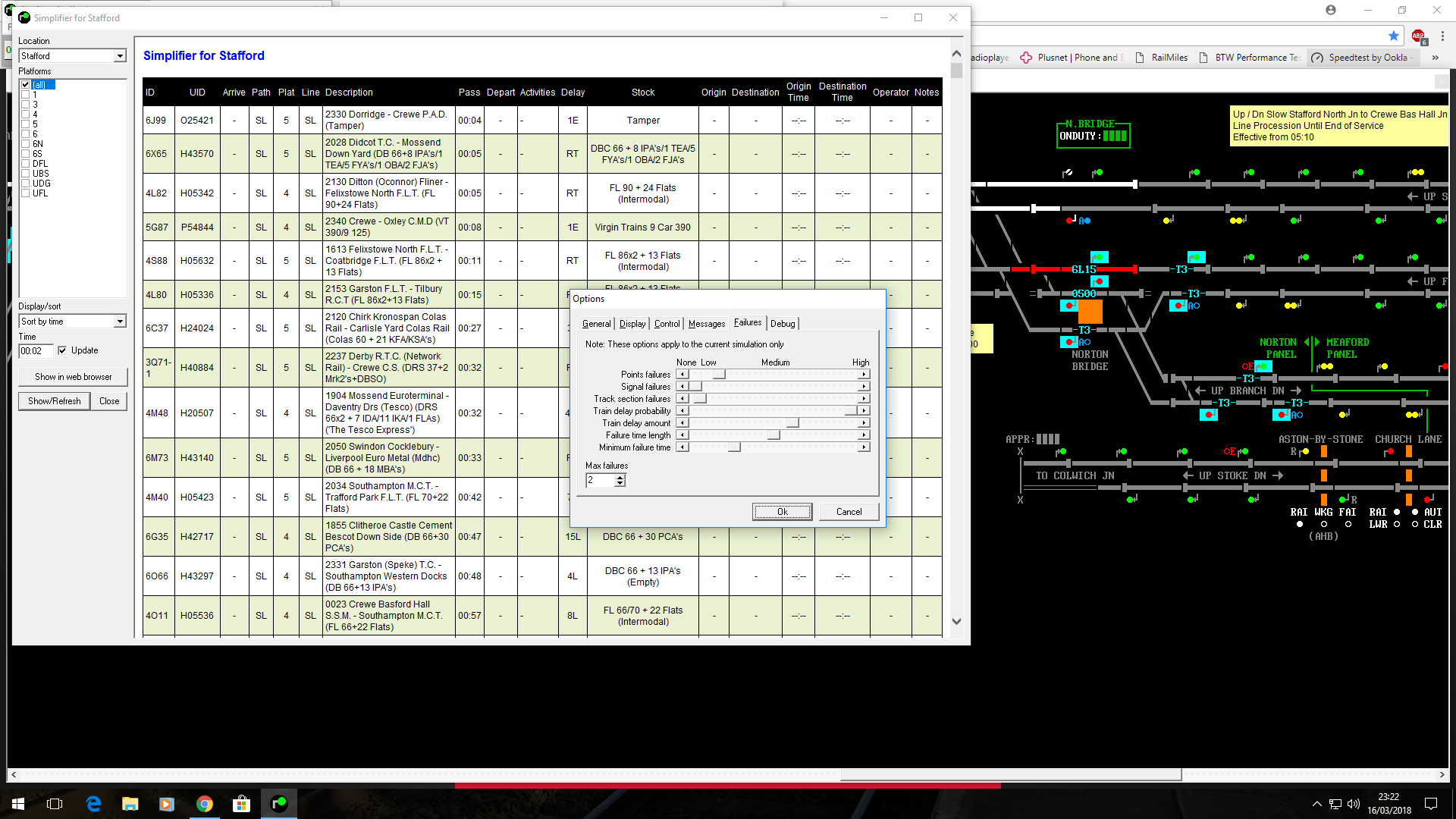Click Ok in Options dialog
The image size is (1456, 819).
782,512
